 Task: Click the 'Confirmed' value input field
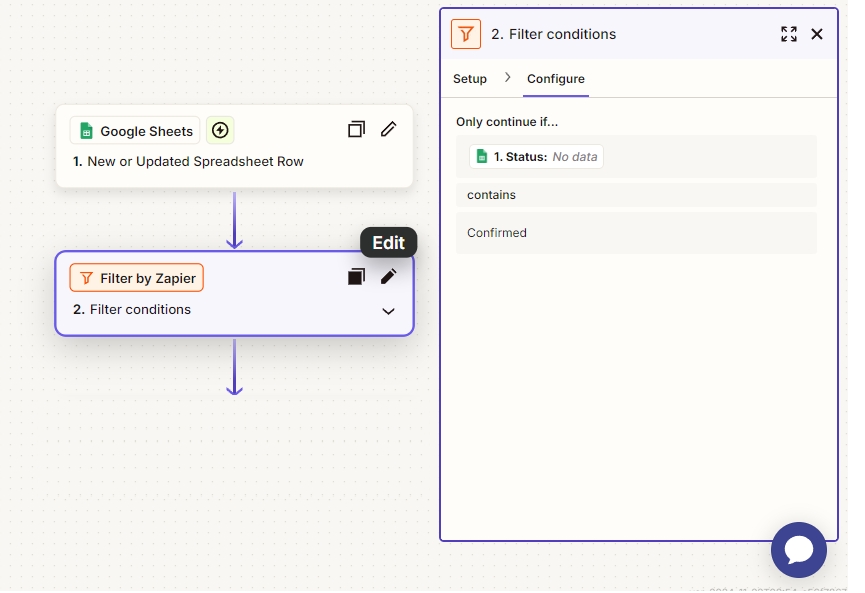click(636, 233)
